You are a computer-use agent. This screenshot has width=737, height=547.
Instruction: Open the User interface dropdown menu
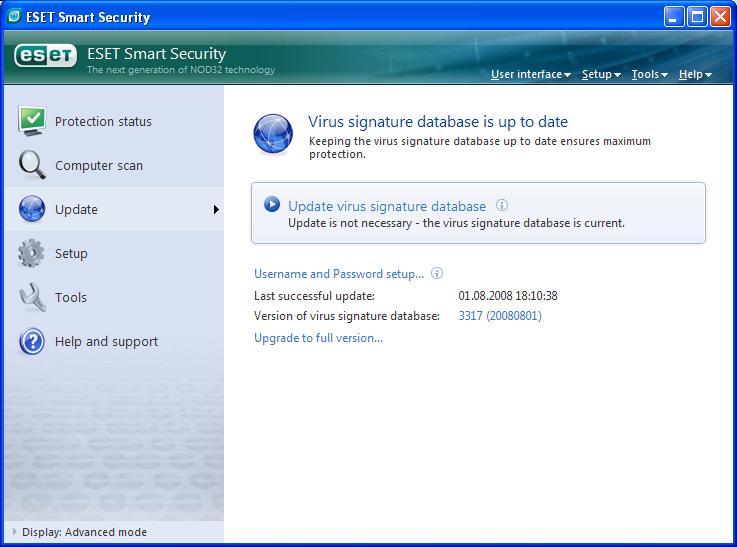pyautogui.click(x=531, y=74)
